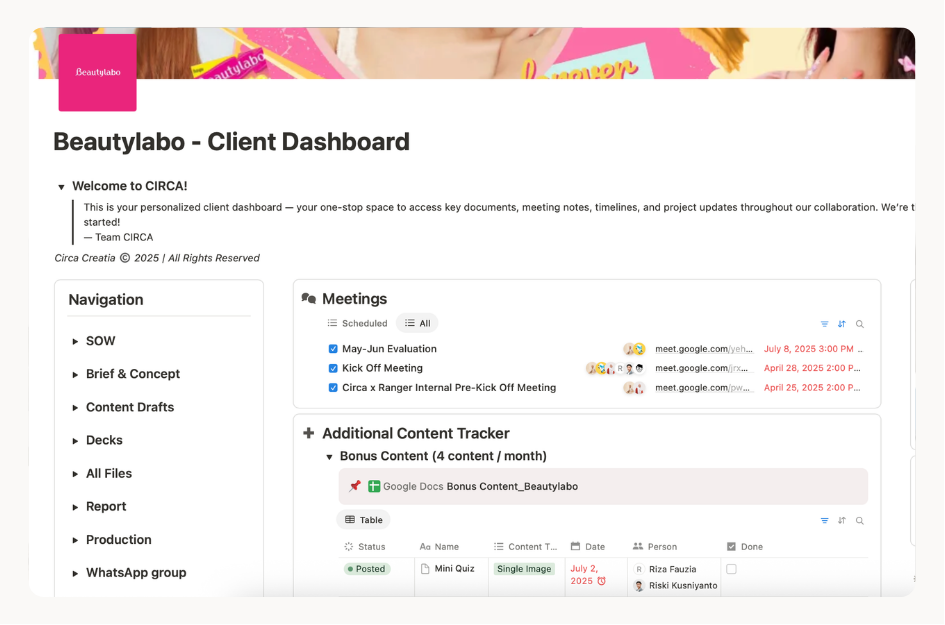Image resolution: width=945 pixels, height=625 pixels.
Task: Click the Navigation heading
Action: click(106, 300)
